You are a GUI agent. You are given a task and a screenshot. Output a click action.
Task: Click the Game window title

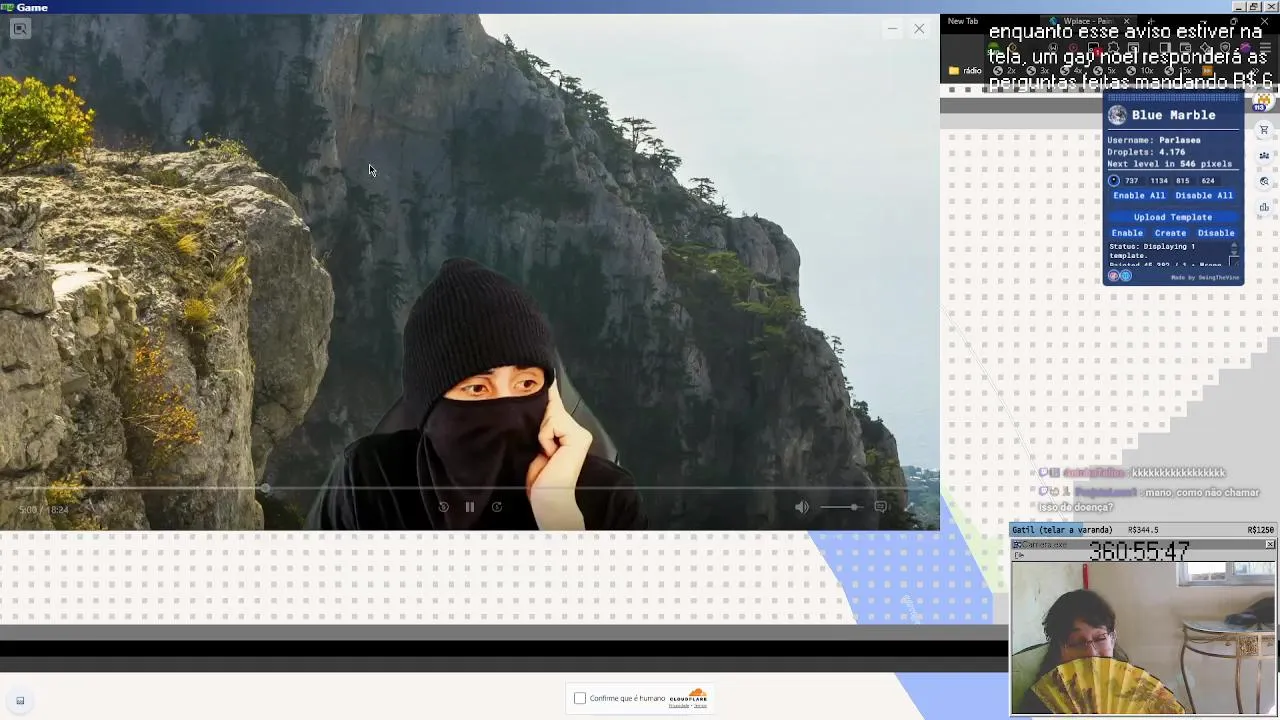point(32,7)
